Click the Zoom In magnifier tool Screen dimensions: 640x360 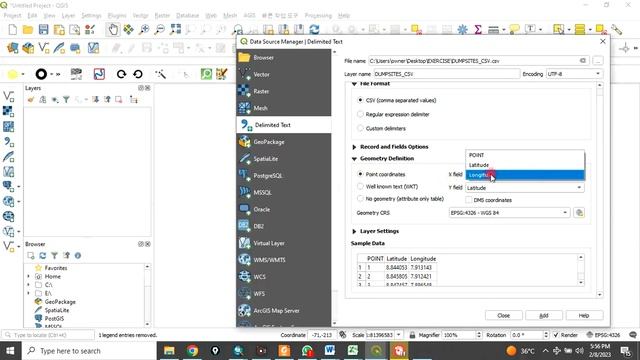[144, 29]
